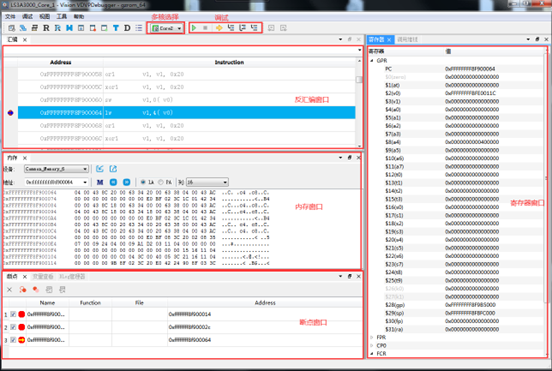Select the $29(sp) register row

[456, 313]
